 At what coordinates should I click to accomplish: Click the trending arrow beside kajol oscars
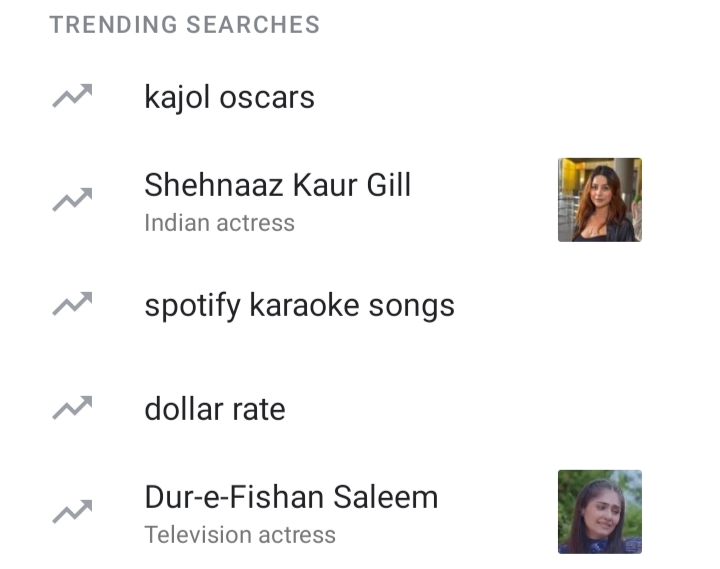coord(72,97)
